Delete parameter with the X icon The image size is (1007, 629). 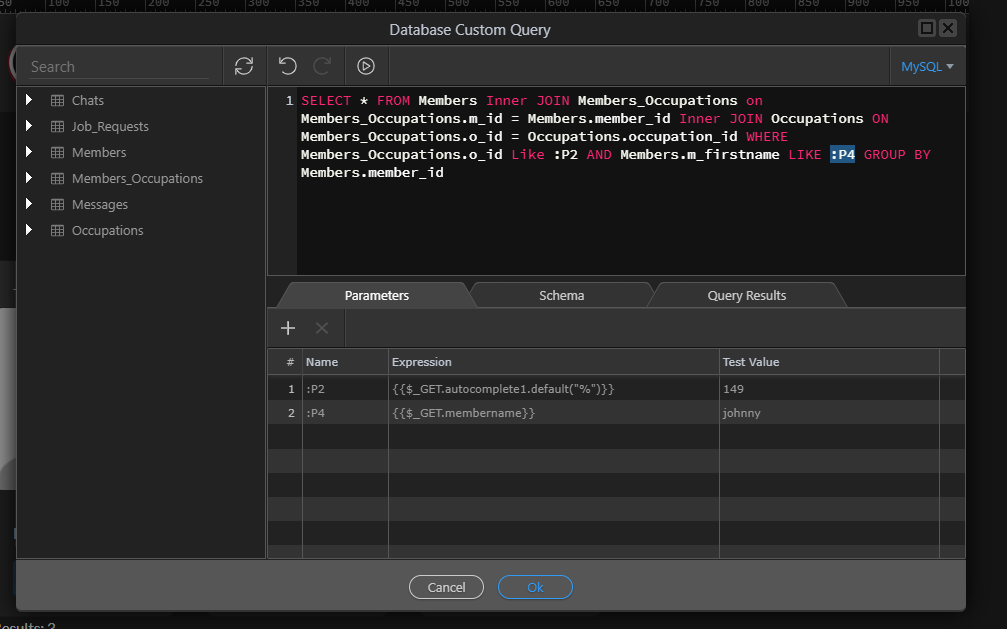pos(322,328)
